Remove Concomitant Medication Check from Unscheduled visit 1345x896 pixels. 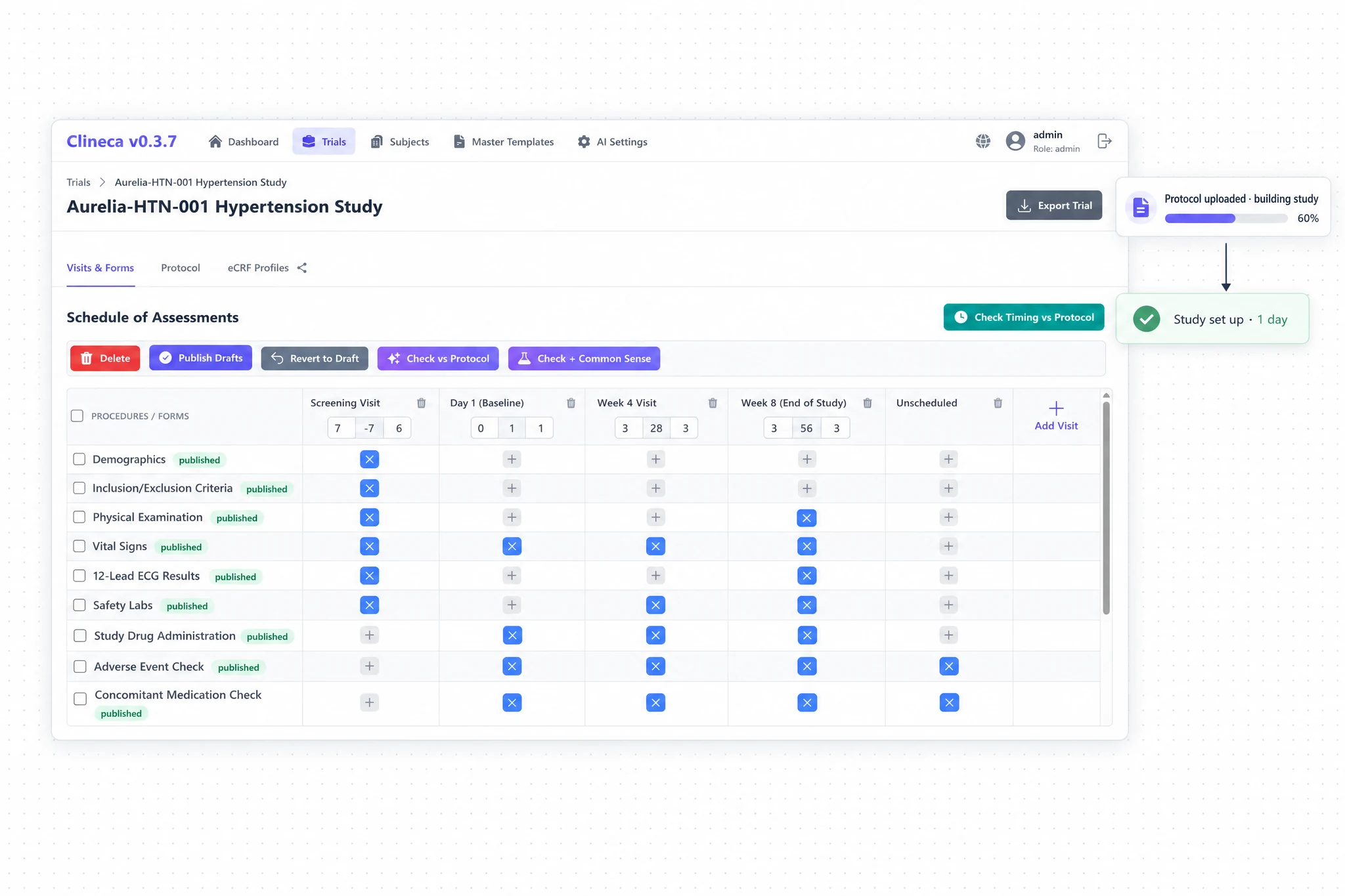(x=949, y=702)
